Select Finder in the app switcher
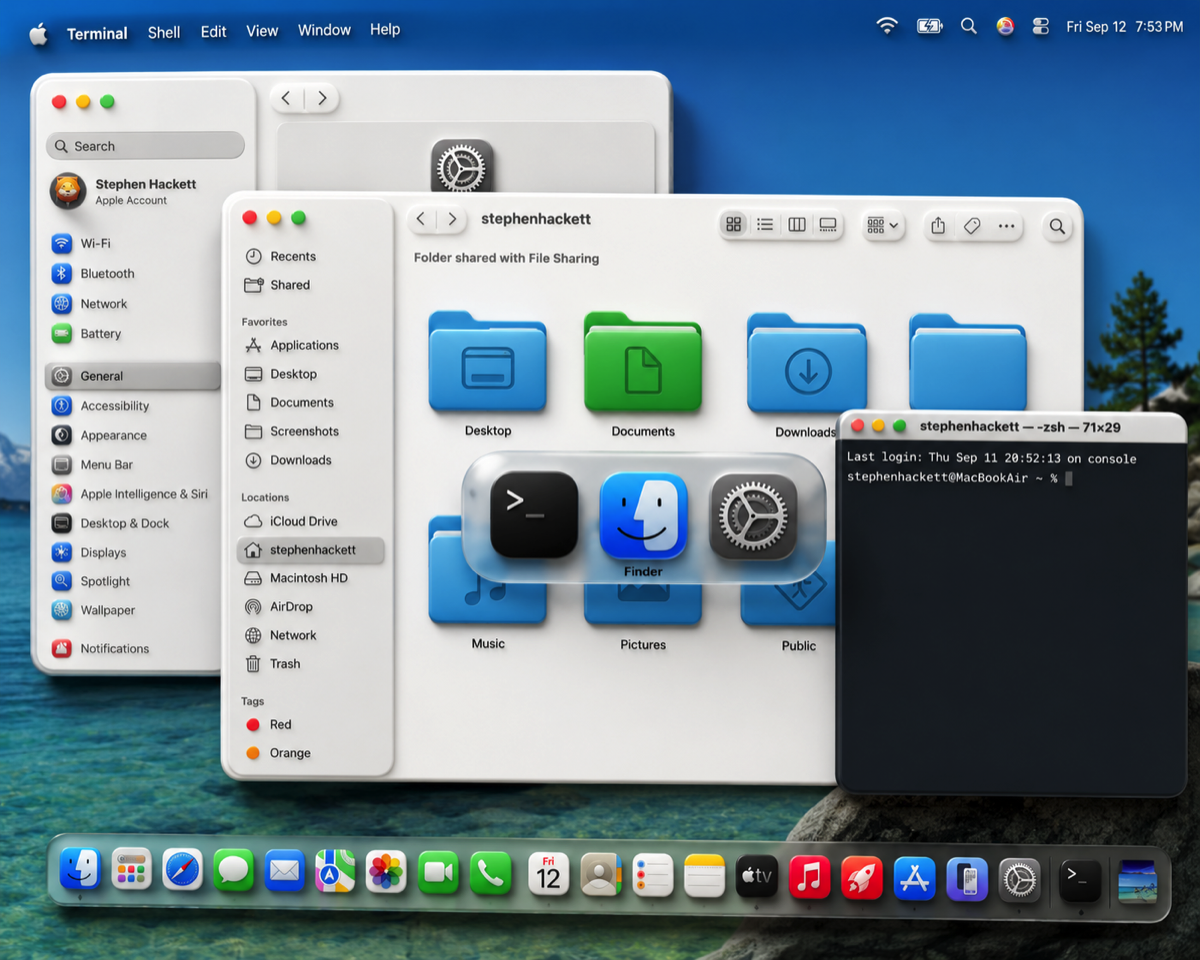This screenshot has height=960, width=1200. (x=643, y=516)
